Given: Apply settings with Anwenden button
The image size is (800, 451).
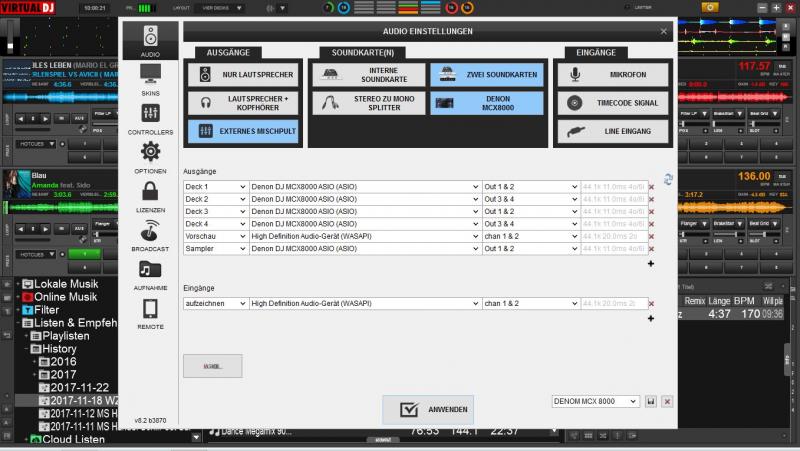Looking at the screenshot, I should (428, 410).
